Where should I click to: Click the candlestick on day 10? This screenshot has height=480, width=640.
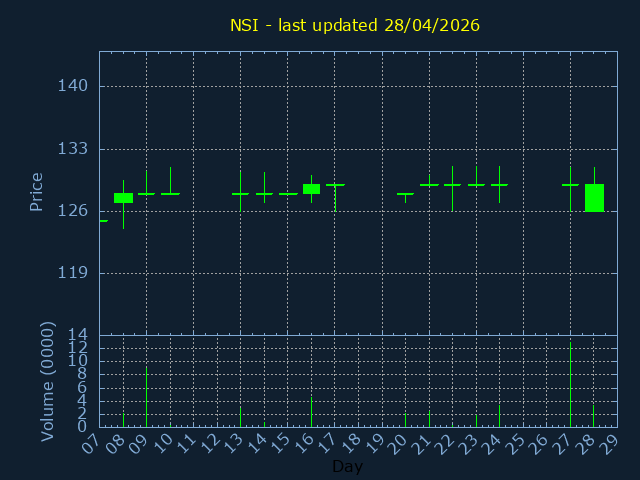(170, 193)
